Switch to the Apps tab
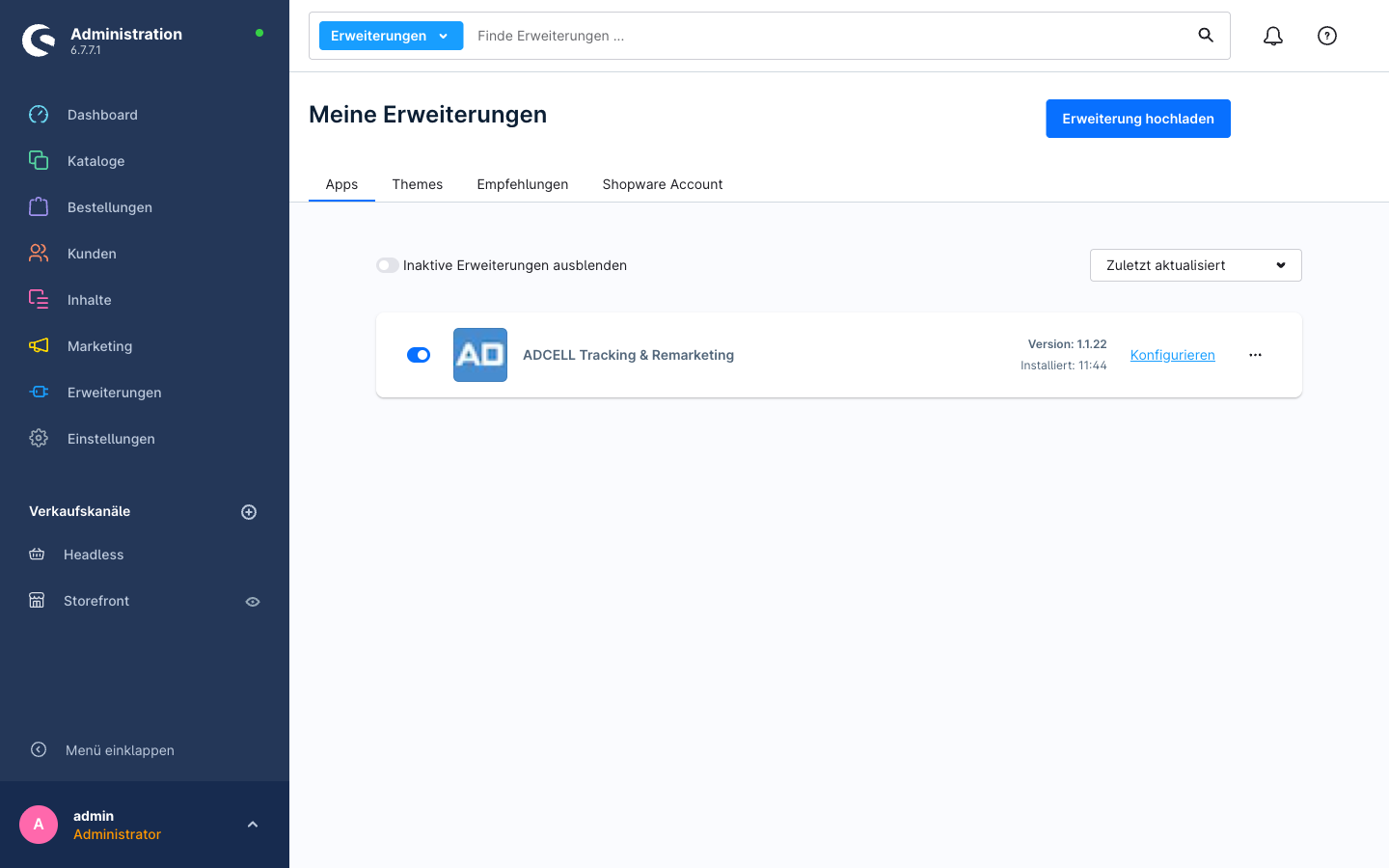1389x868 pixels. [341, 184]
